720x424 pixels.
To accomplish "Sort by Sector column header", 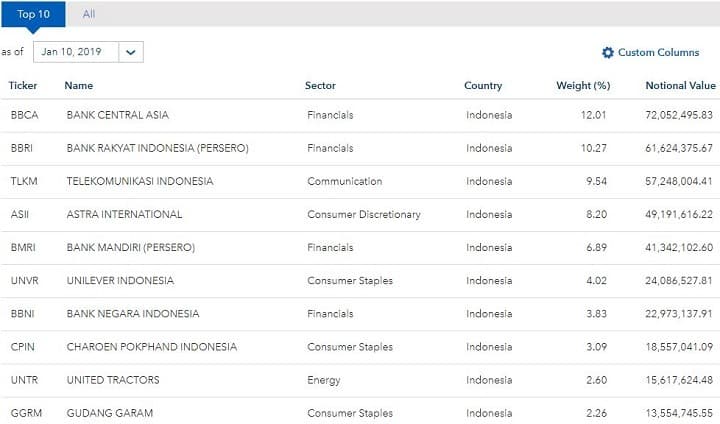I will point(320,86).
